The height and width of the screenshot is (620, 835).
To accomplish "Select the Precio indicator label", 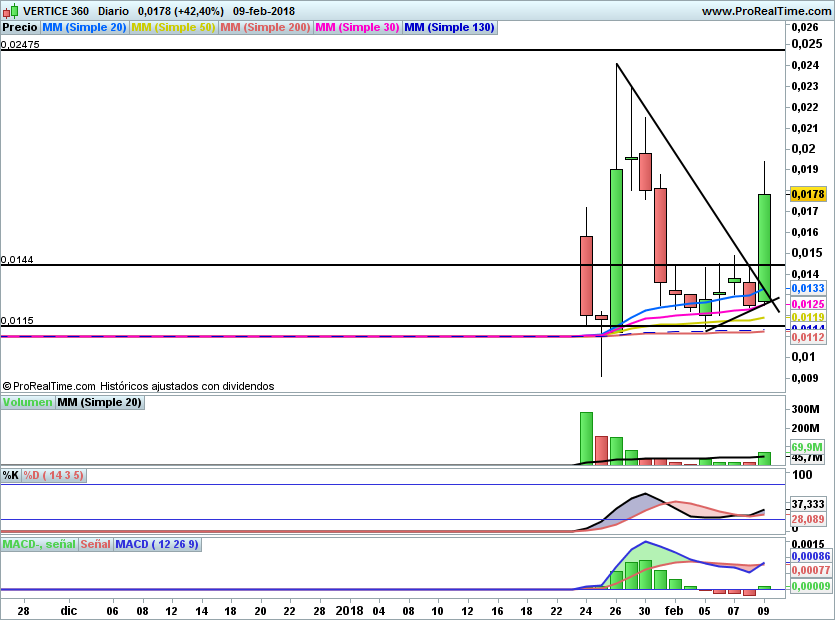I will point(20,27).
